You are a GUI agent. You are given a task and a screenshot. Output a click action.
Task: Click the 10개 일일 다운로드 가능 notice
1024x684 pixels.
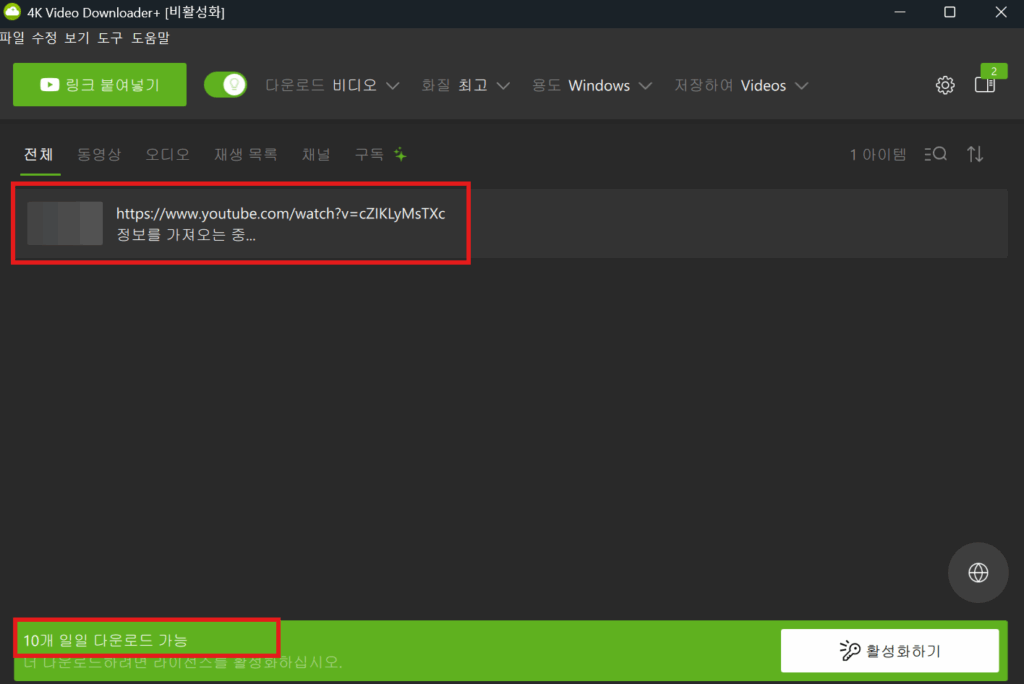point(106,640)
